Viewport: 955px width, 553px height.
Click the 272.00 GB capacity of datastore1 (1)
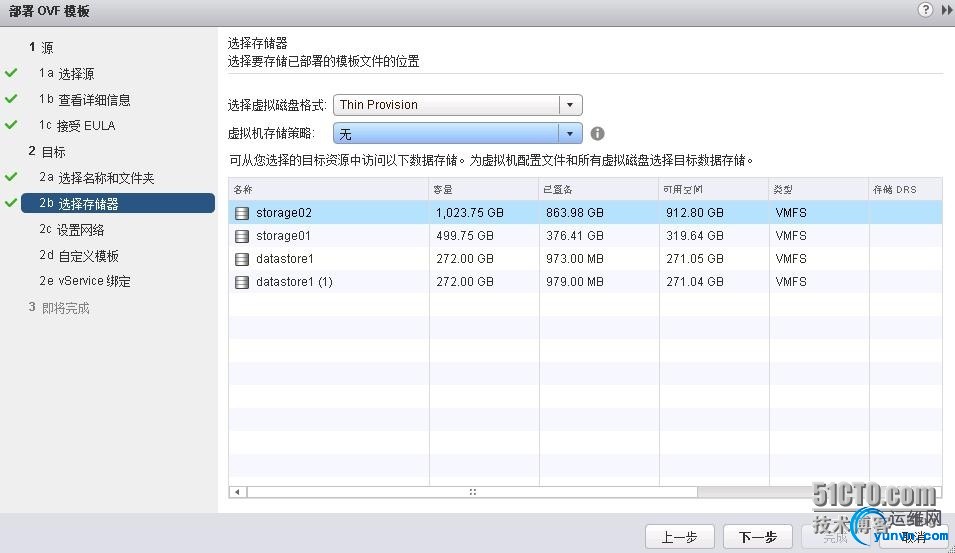point(465,283)
